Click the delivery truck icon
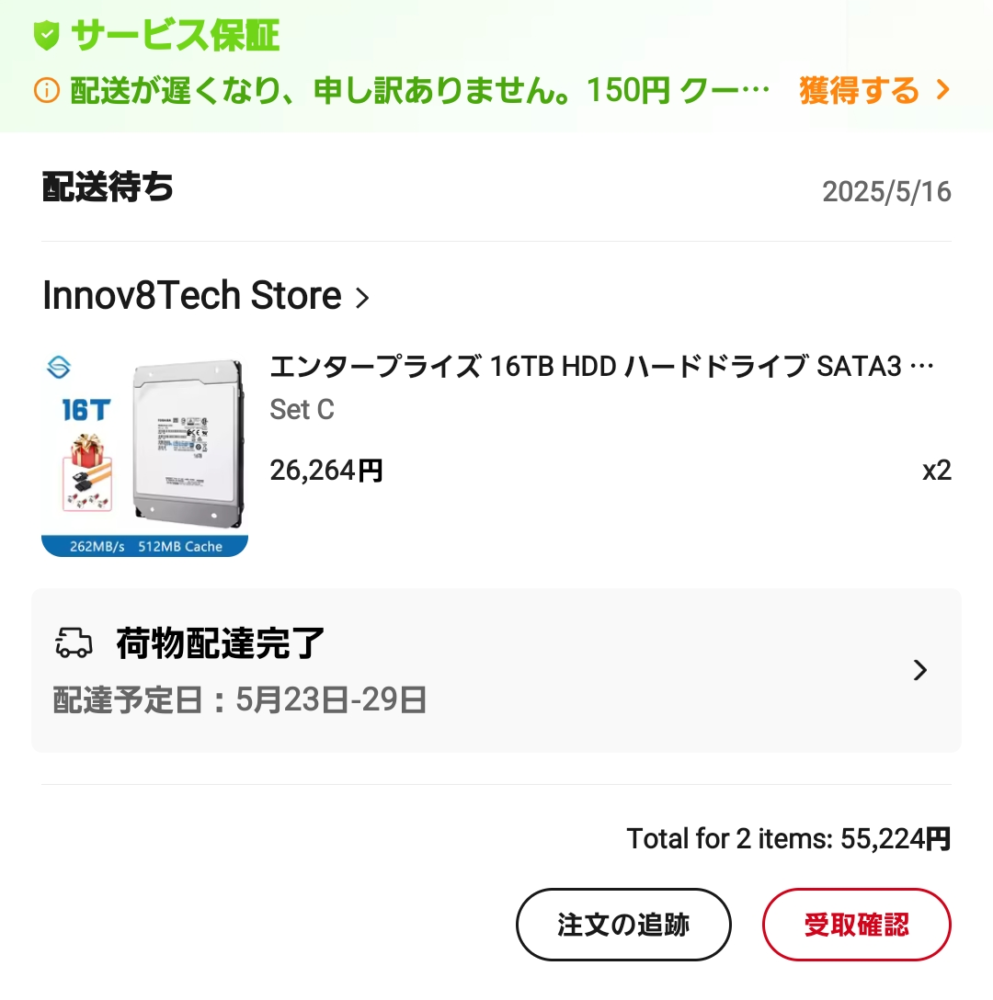Viewport: 993px width, 1000px height. (73, 643)
